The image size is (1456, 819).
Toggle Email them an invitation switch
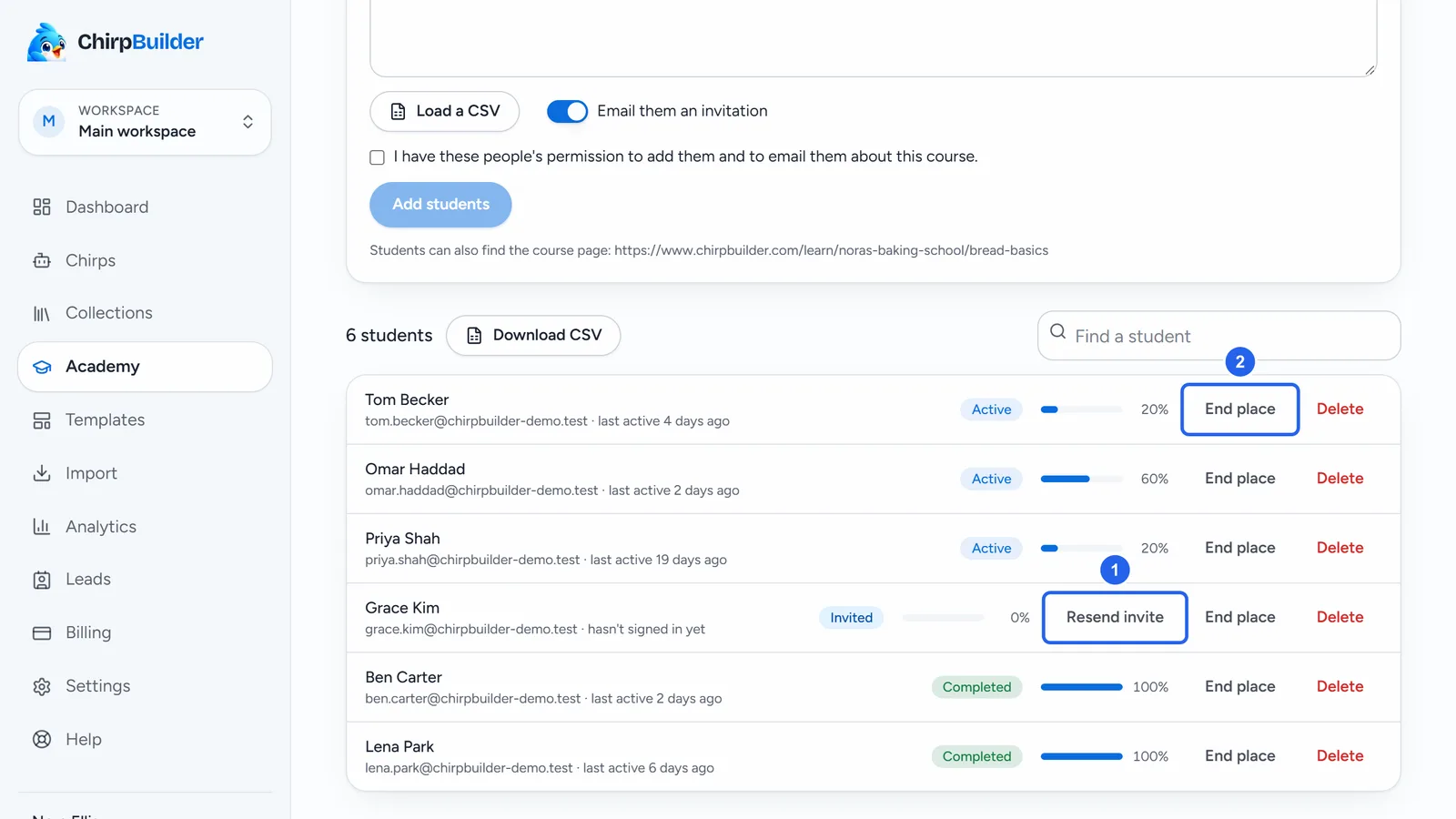tap(567, 111)
